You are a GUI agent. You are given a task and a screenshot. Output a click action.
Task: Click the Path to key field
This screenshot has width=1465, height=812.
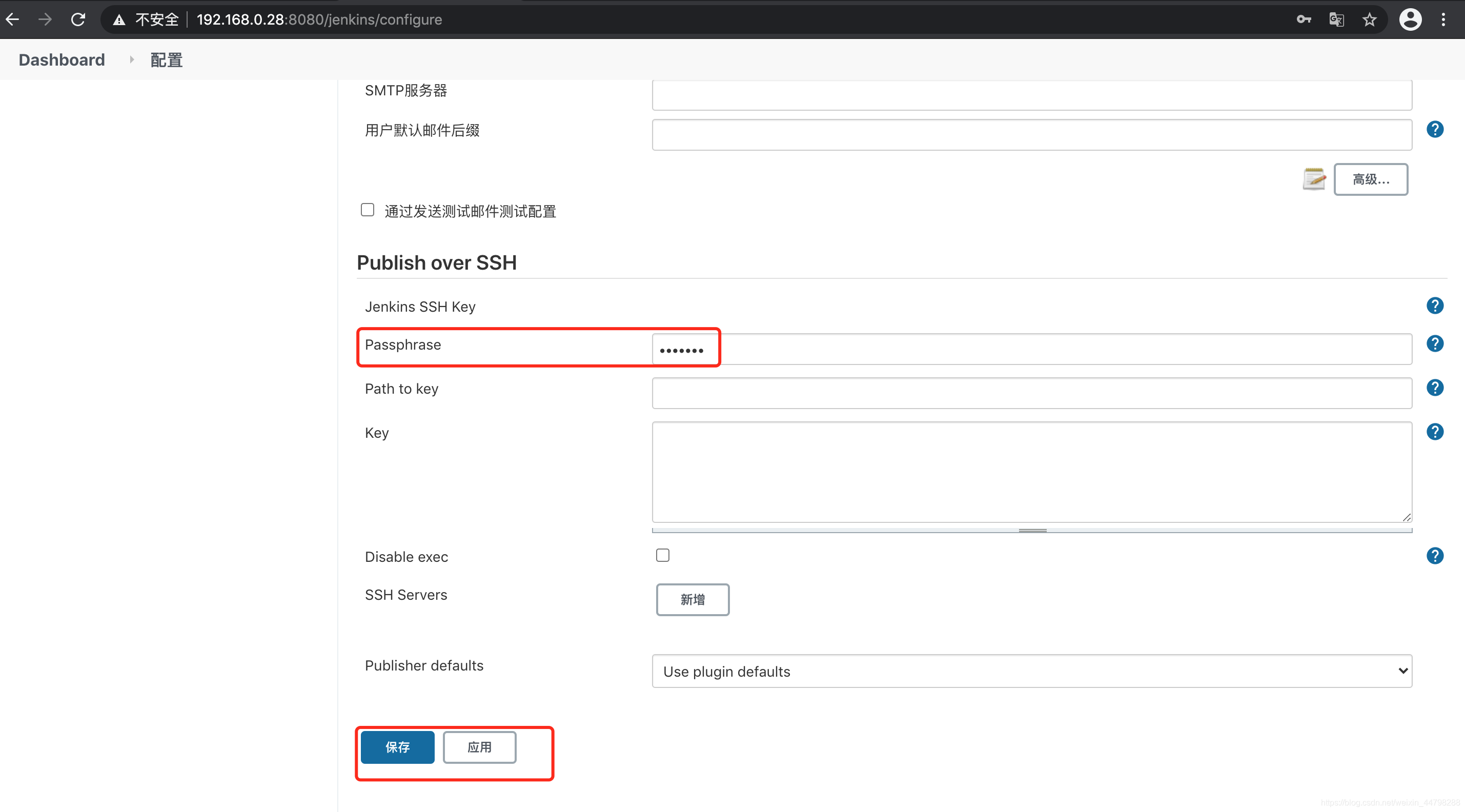point(1032,393)
